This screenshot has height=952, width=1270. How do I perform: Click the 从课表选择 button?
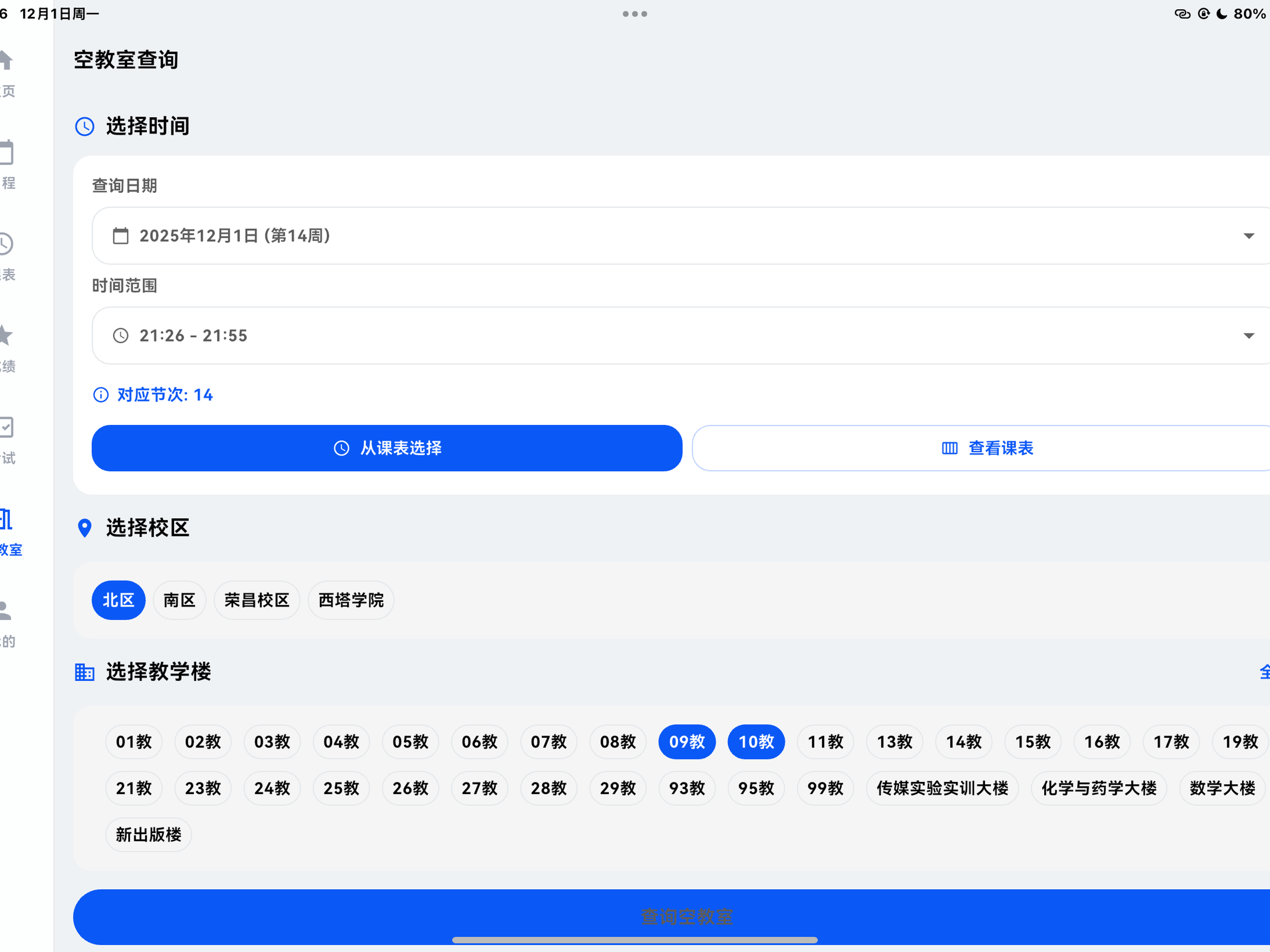(x=387, y=449)
